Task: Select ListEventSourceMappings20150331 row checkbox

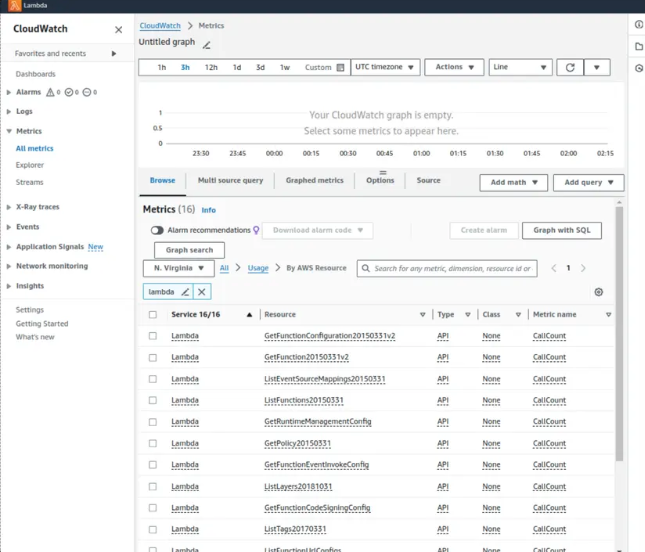Action: (x=153, y=379)
